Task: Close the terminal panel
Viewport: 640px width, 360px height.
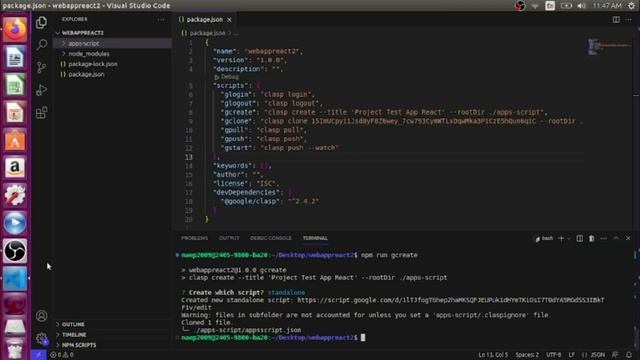Action: tap(628, 238)
